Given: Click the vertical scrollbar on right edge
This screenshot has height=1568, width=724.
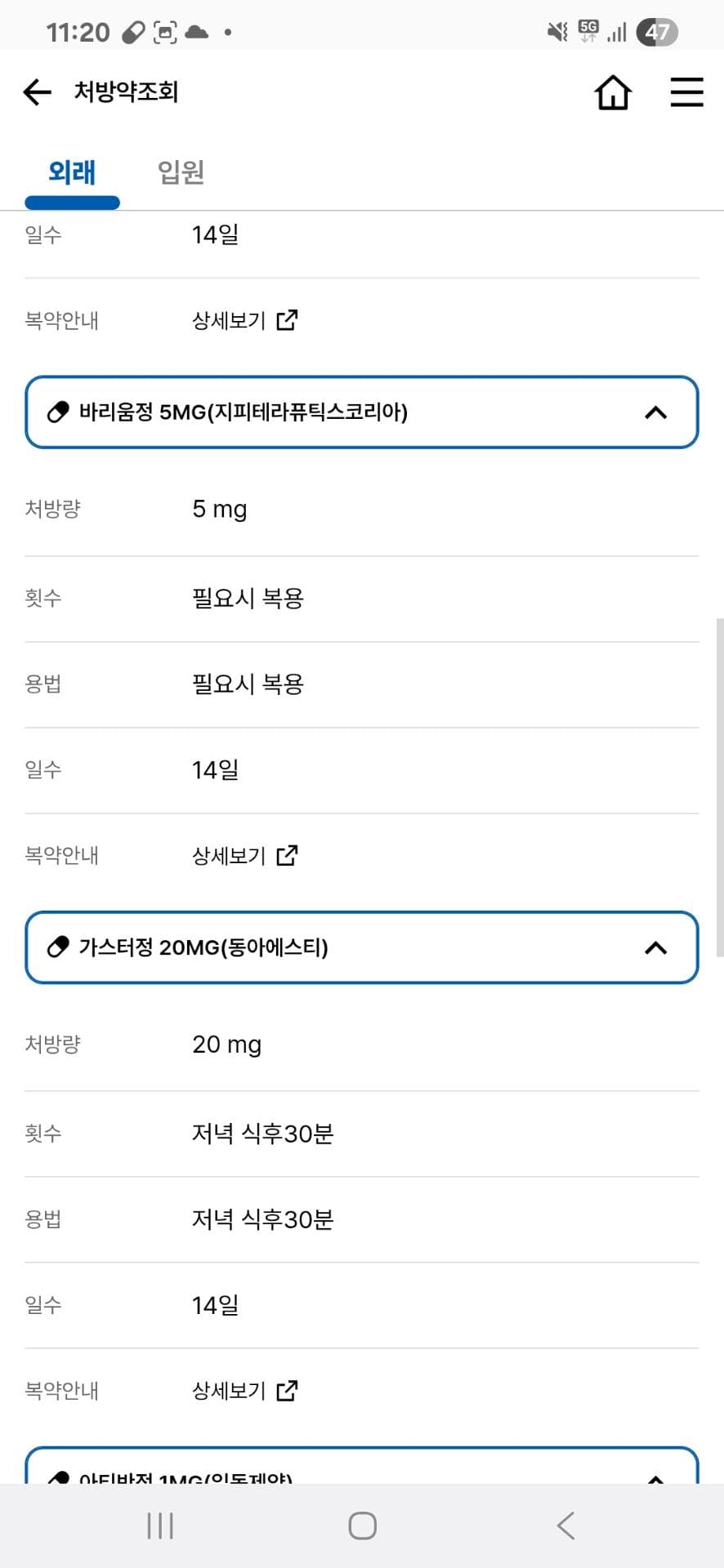Looking at the screenshot, I should click(719, 786).
